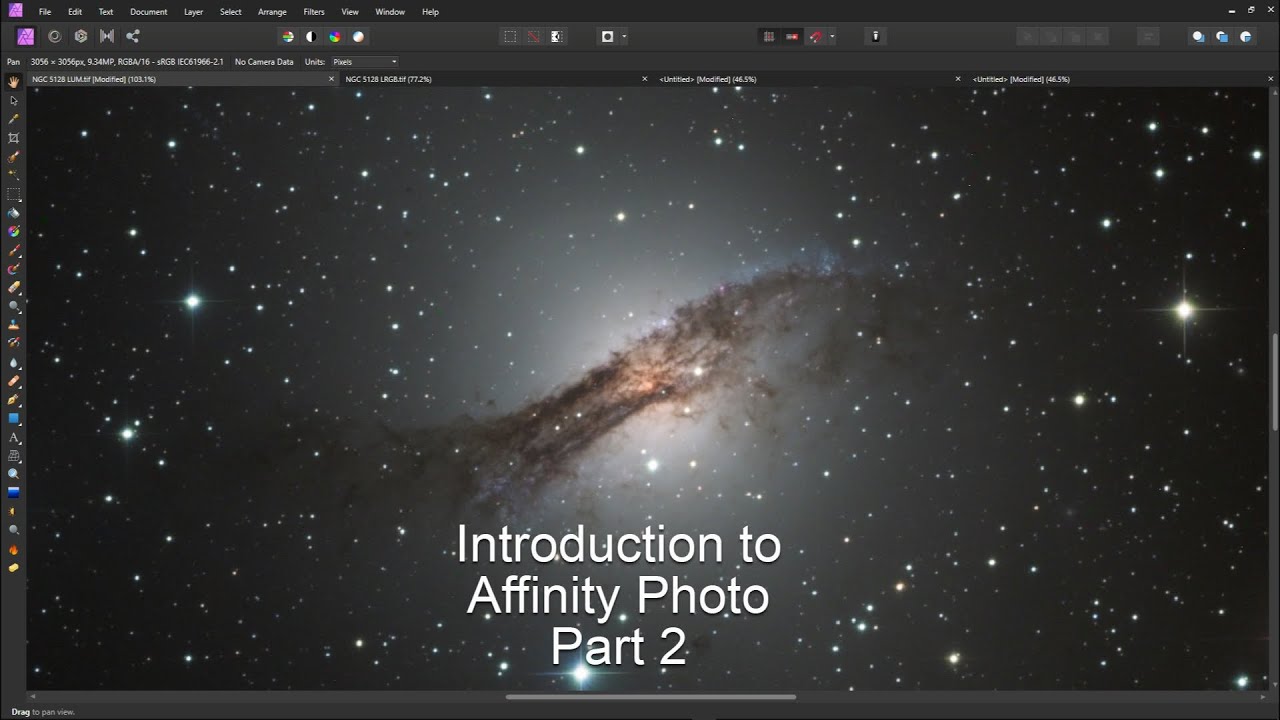
Task: Toggle the grid display
Action: 769,36
